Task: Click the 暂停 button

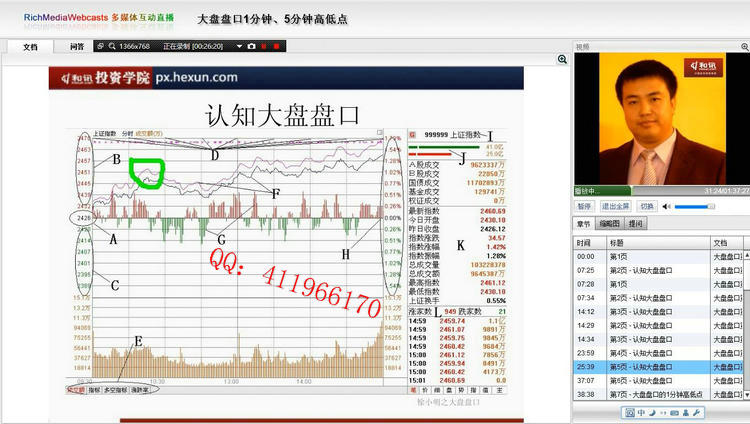Action: coord(584,206)
